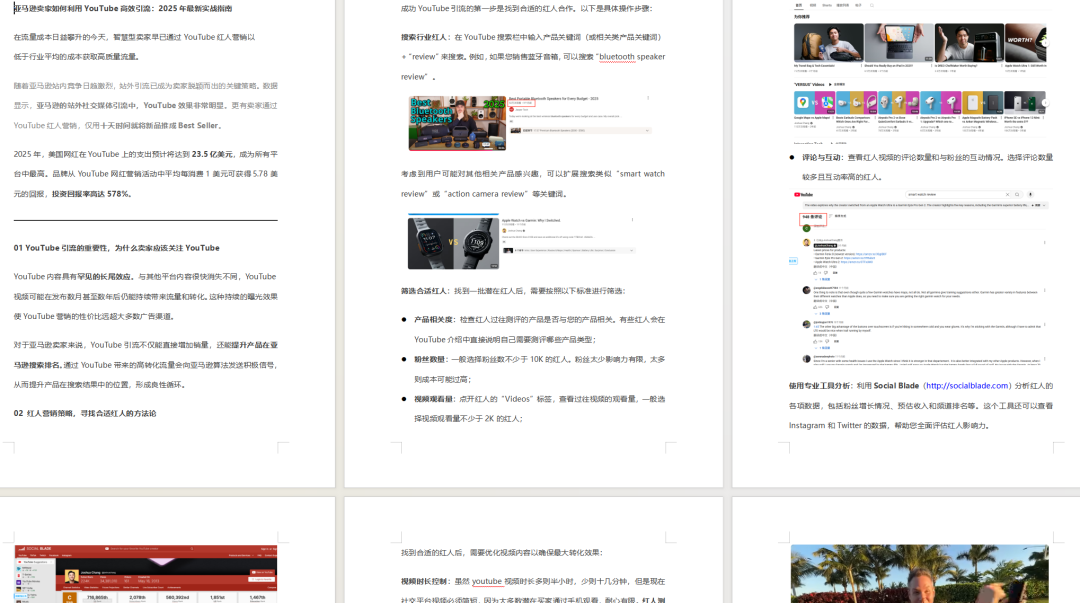Click the '视频观看量' bullet label

coord(434,399)
